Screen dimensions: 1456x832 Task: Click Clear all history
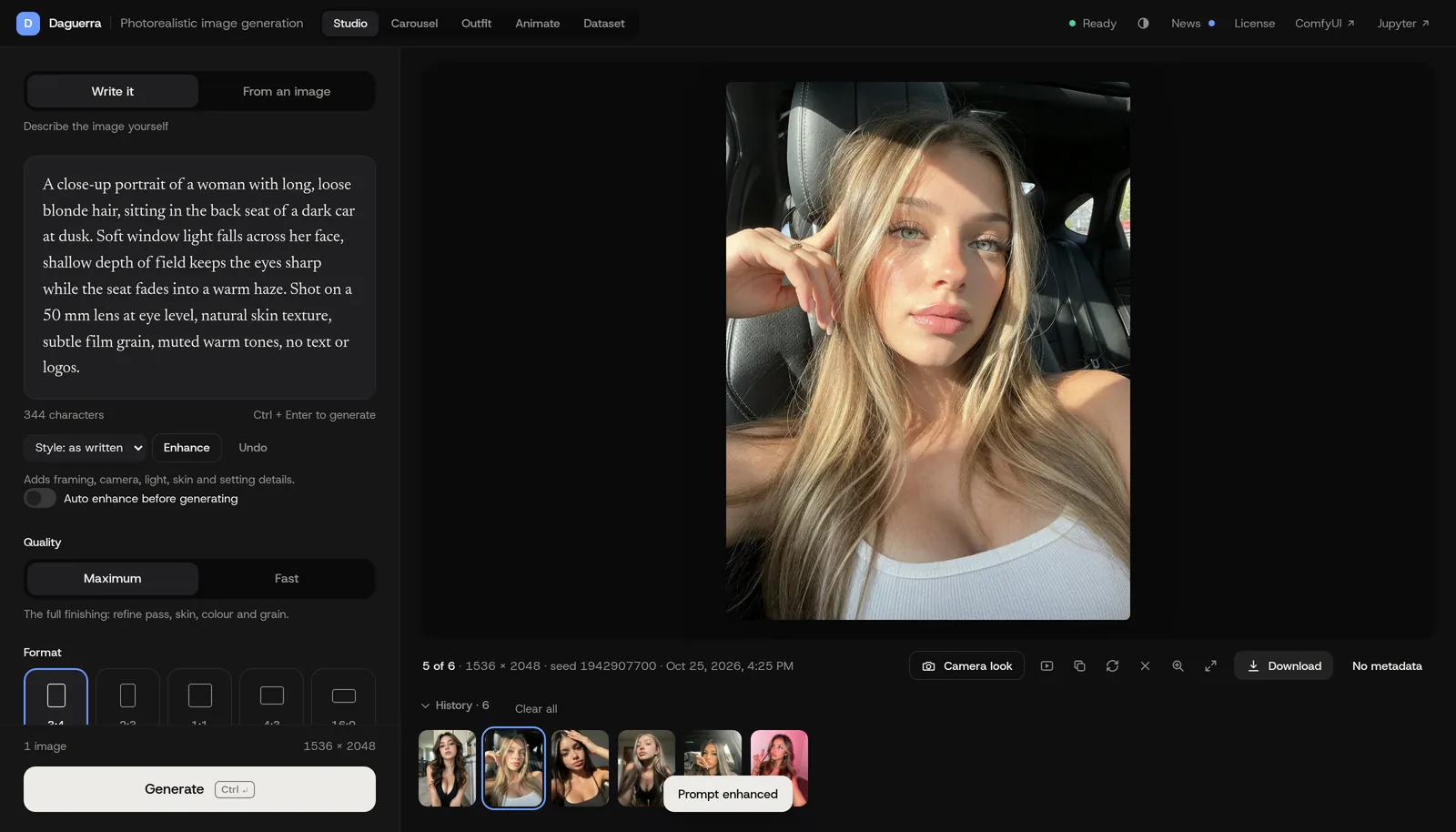[x=536, y=708]
